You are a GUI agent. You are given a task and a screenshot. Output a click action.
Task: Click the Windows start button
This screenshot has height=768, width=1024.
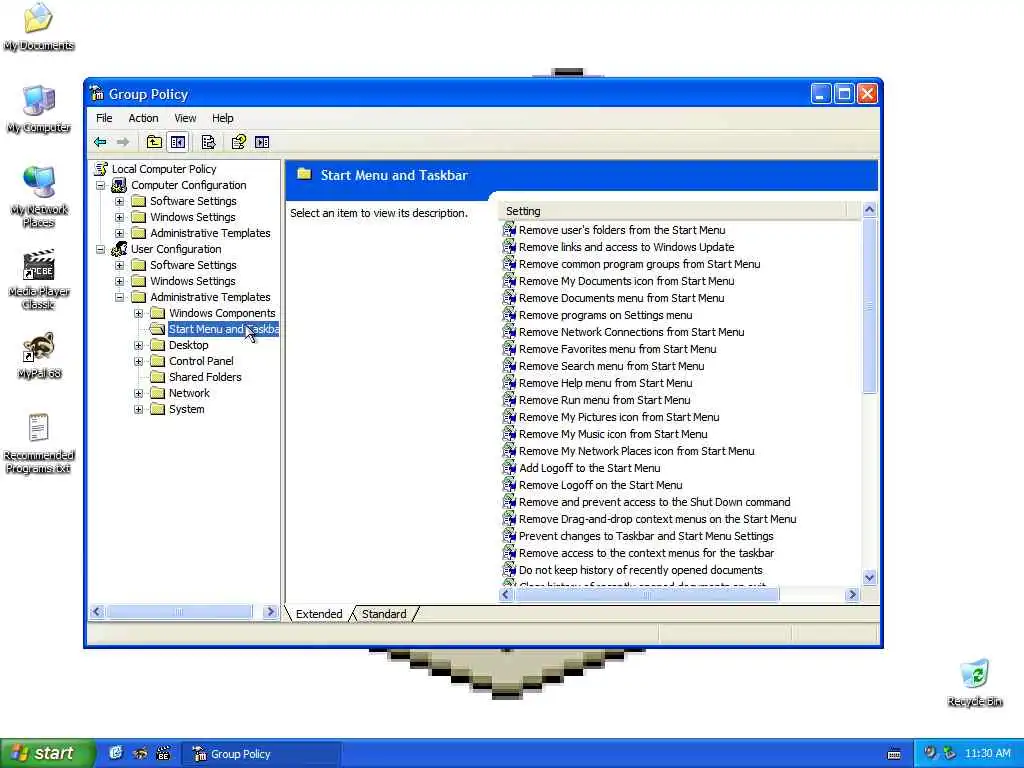[47, 753]
